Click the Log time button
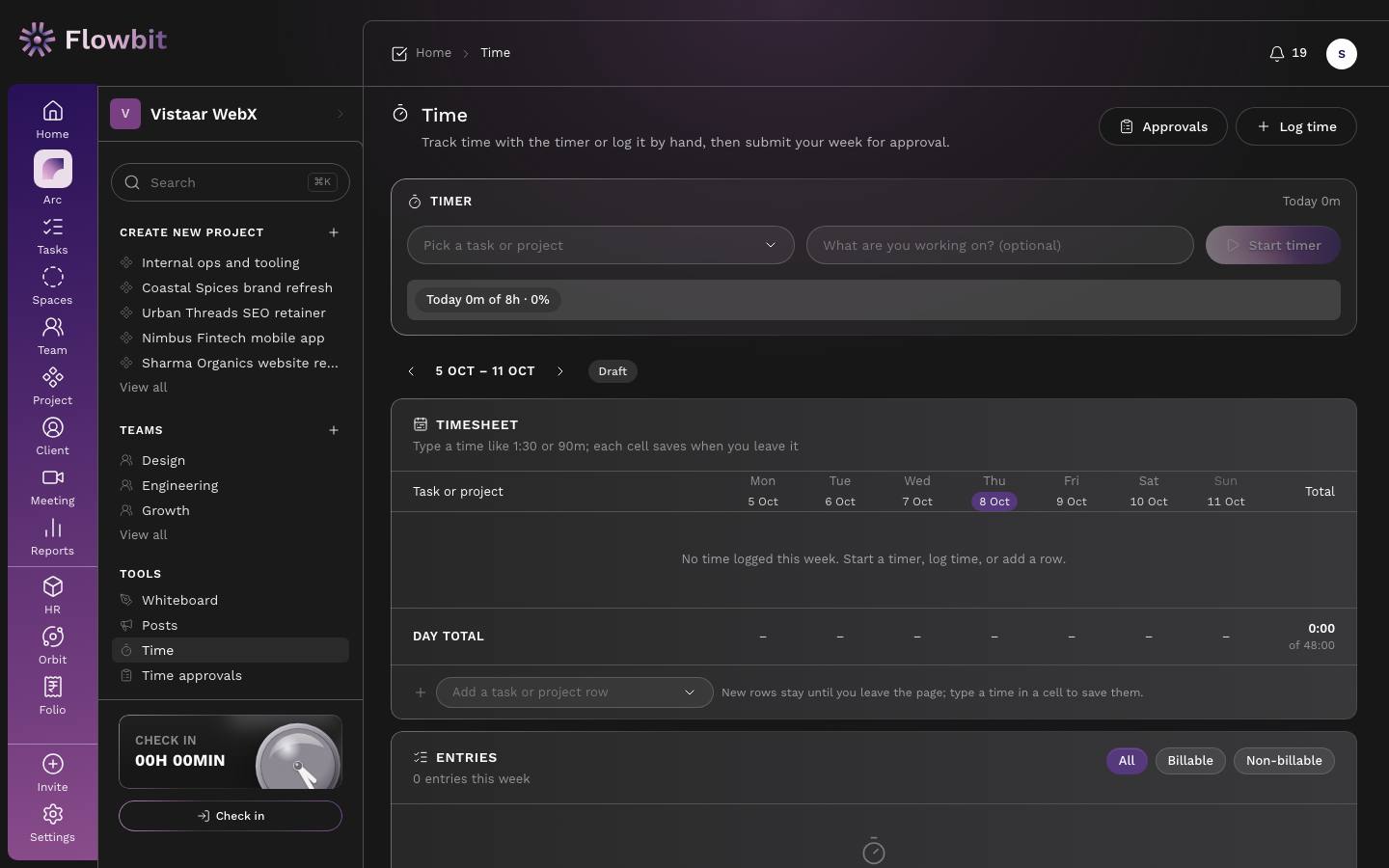 [1296, 126]
